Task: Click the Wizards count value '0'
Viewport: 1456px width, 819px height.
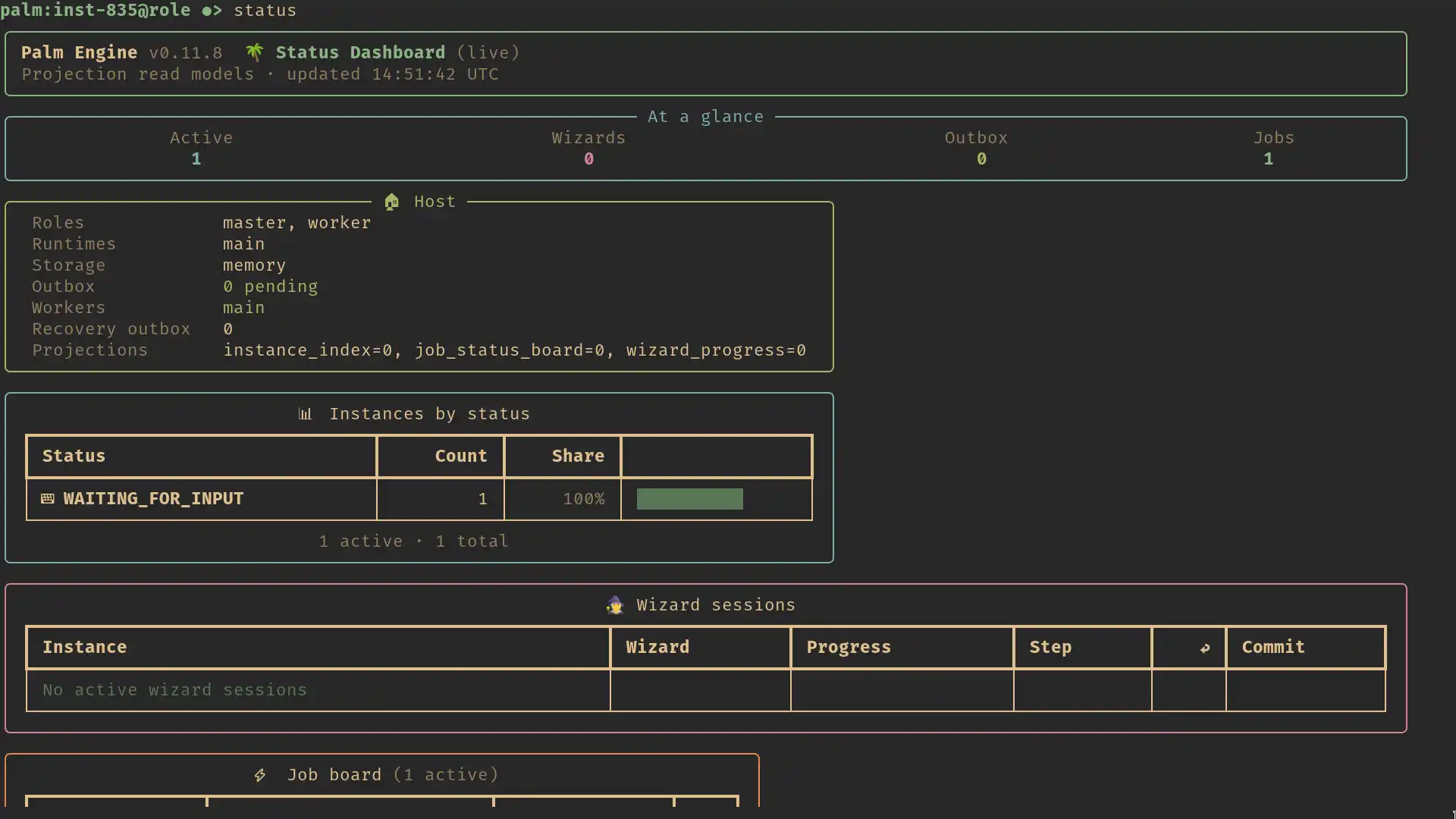Action: [589, 159]
